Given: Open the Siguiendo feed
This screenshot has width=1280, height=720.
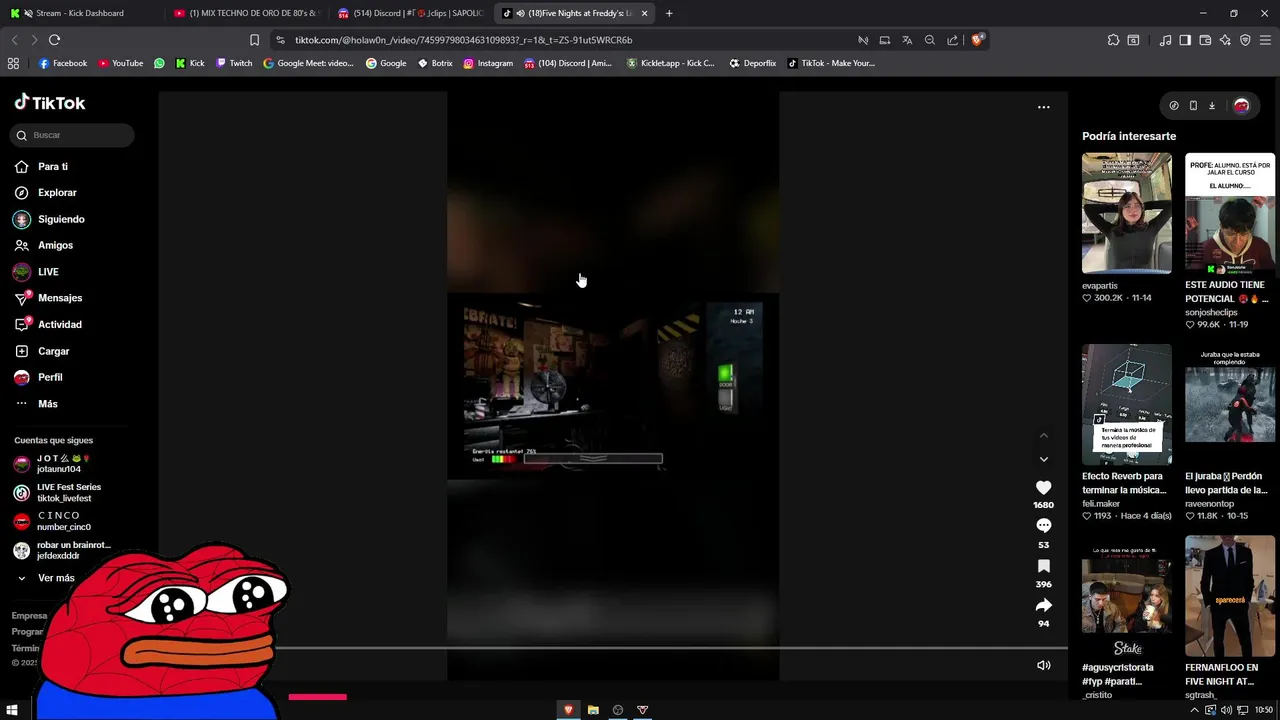Looking at the screenshot, I should [x=61, y=219].
